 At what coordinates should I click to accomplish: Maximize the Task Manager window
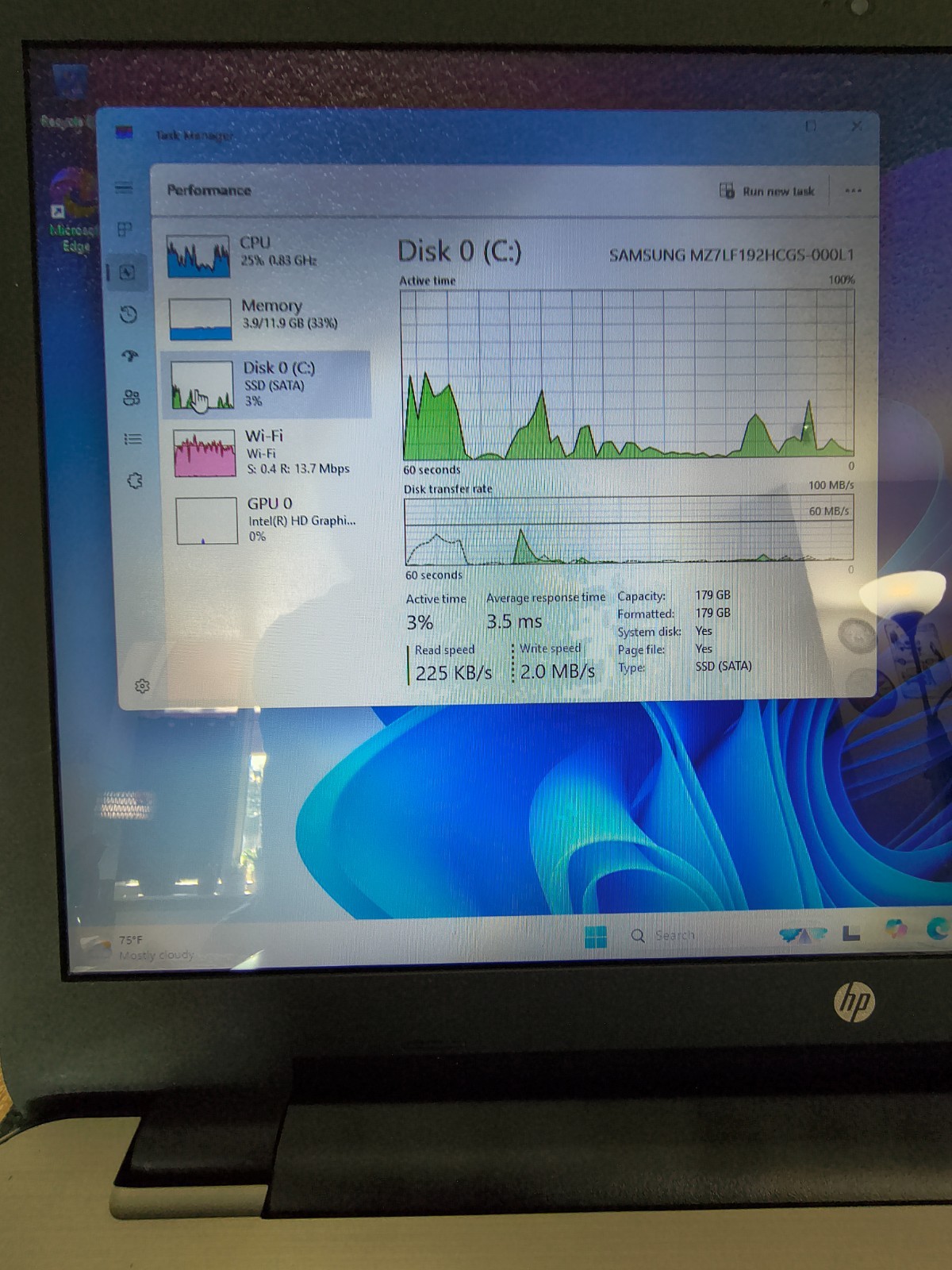811,126
